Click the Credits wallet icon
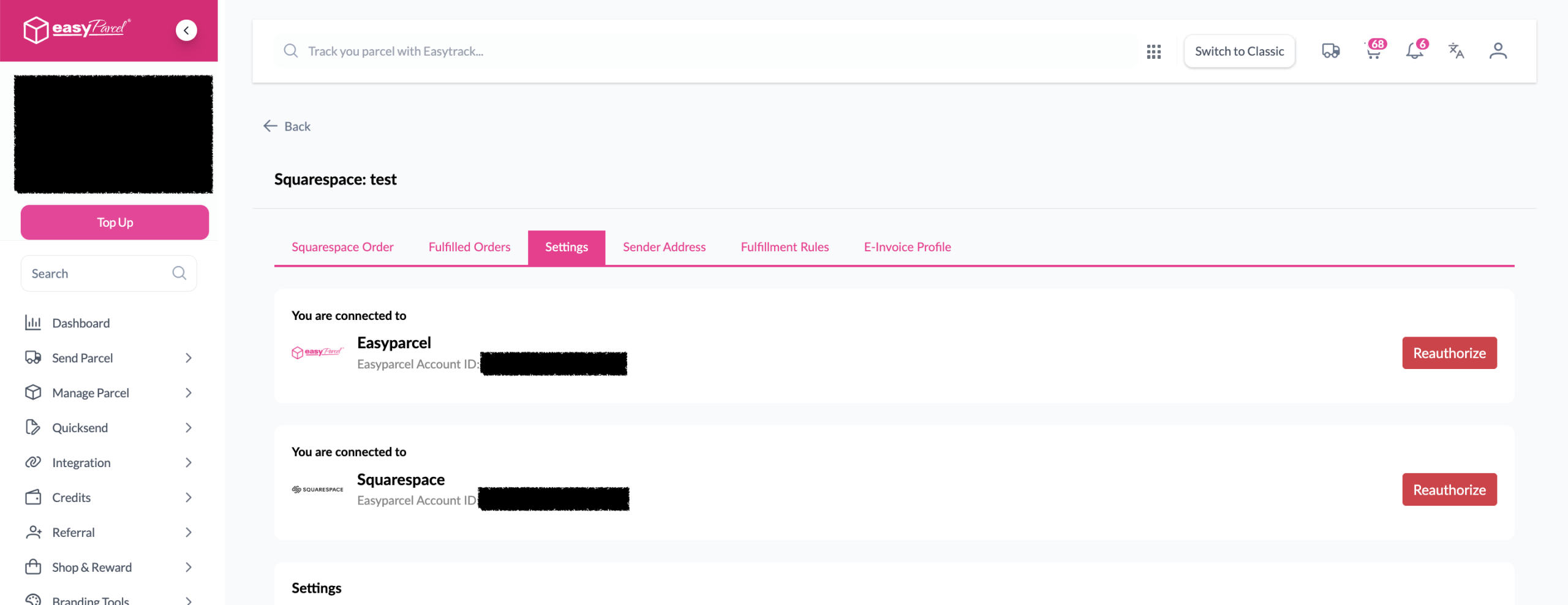 pos(33,497)
